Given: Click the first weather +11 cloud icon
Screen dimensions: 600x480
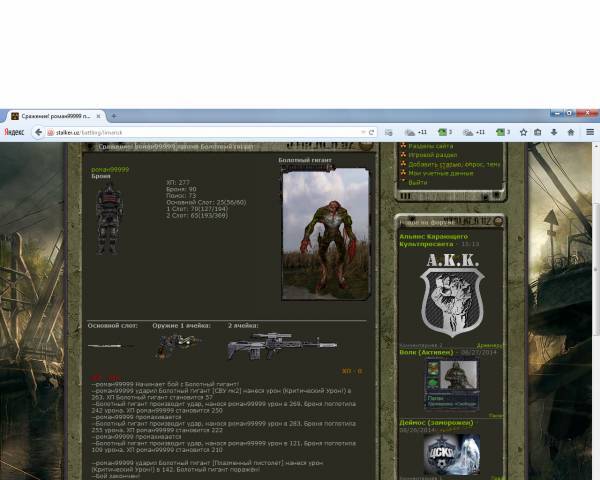Looking at the screenshot, I should [410, 132].
